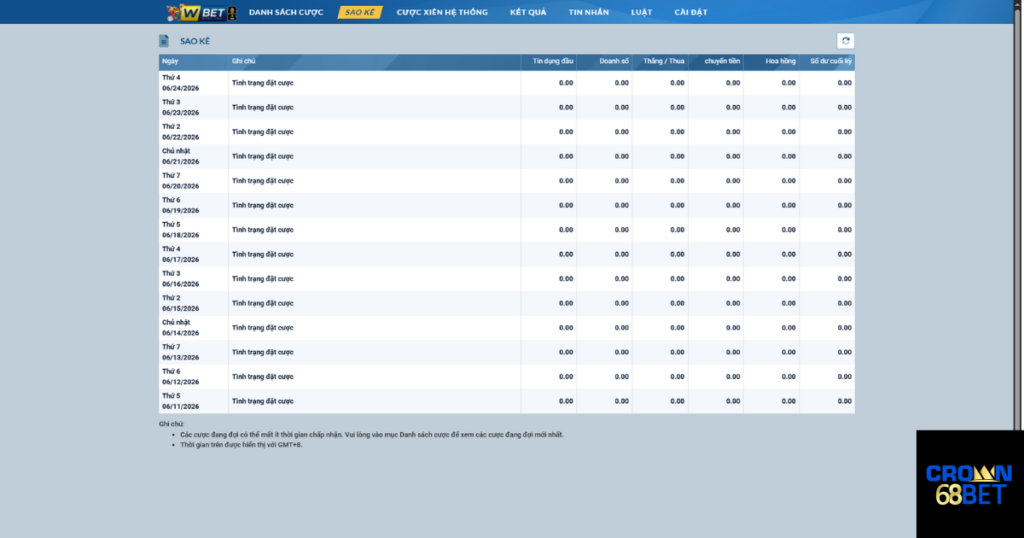Open Tình trạng đặt cược for 06/12/2026
Screen dimensions: 1024x538
click(263, 377)
